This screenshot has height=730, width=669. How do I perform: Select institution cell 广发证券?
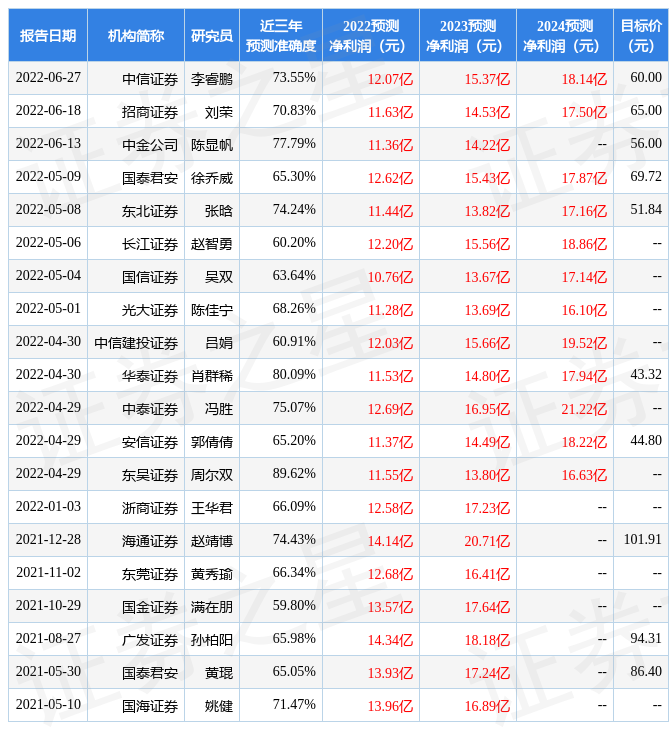click(150, 641)
